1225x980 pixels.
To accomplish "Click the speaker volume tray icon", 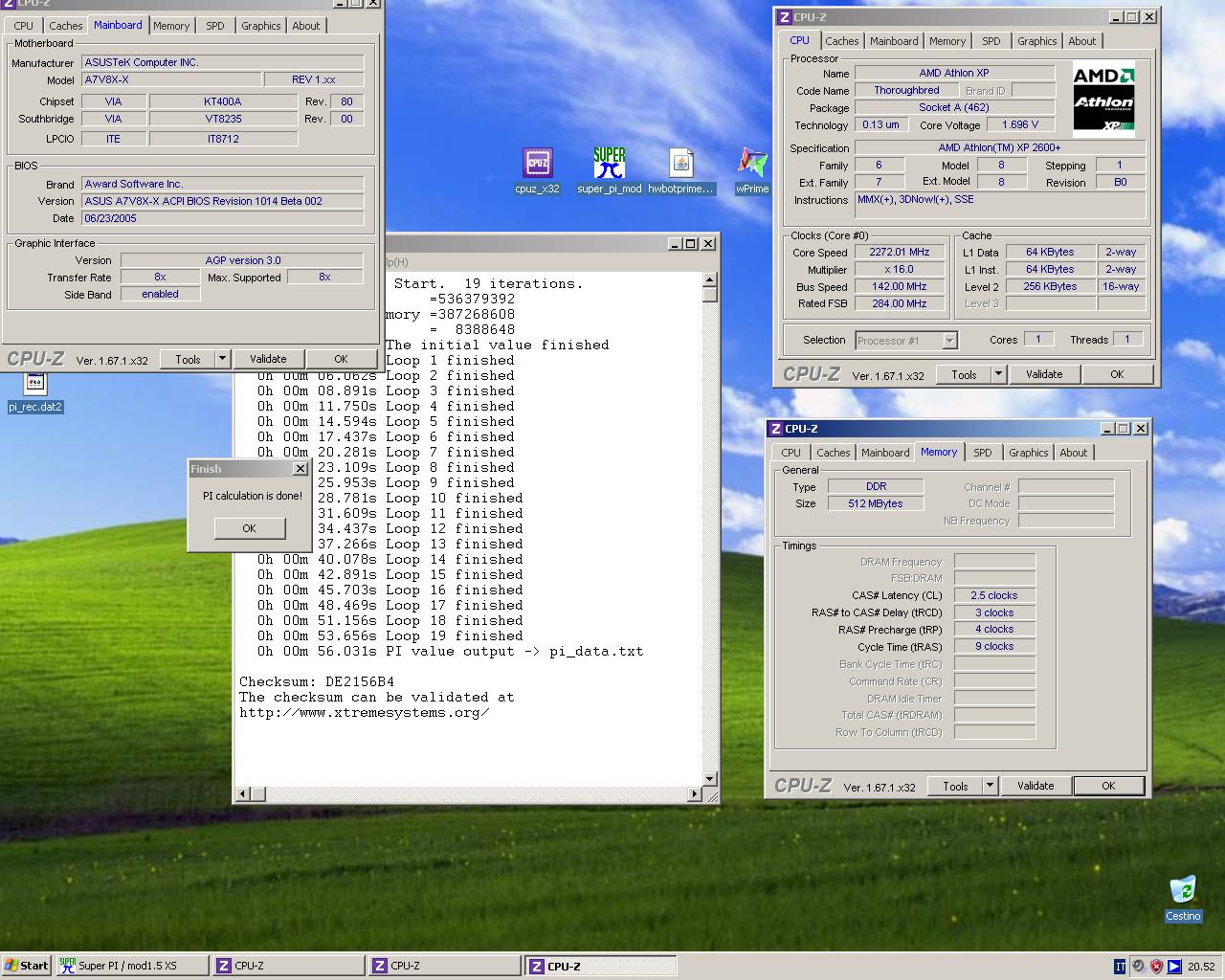I will (x=1138, y=966).
